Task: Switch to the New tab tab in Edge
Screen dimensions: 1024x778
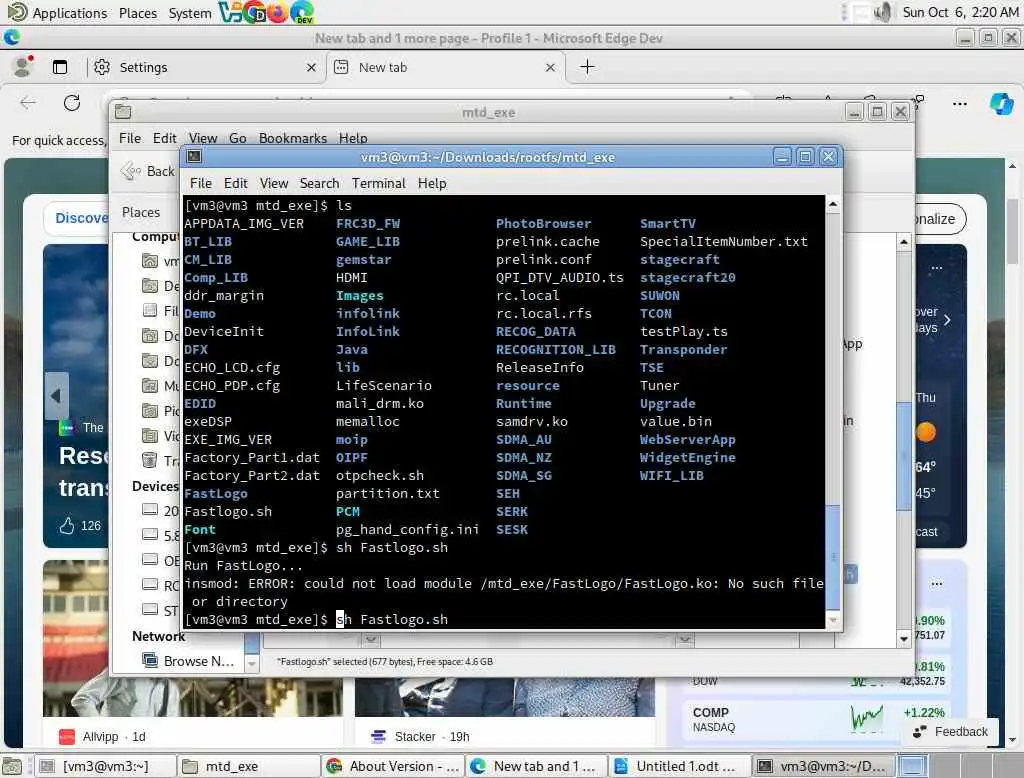Action: [445, 67]
